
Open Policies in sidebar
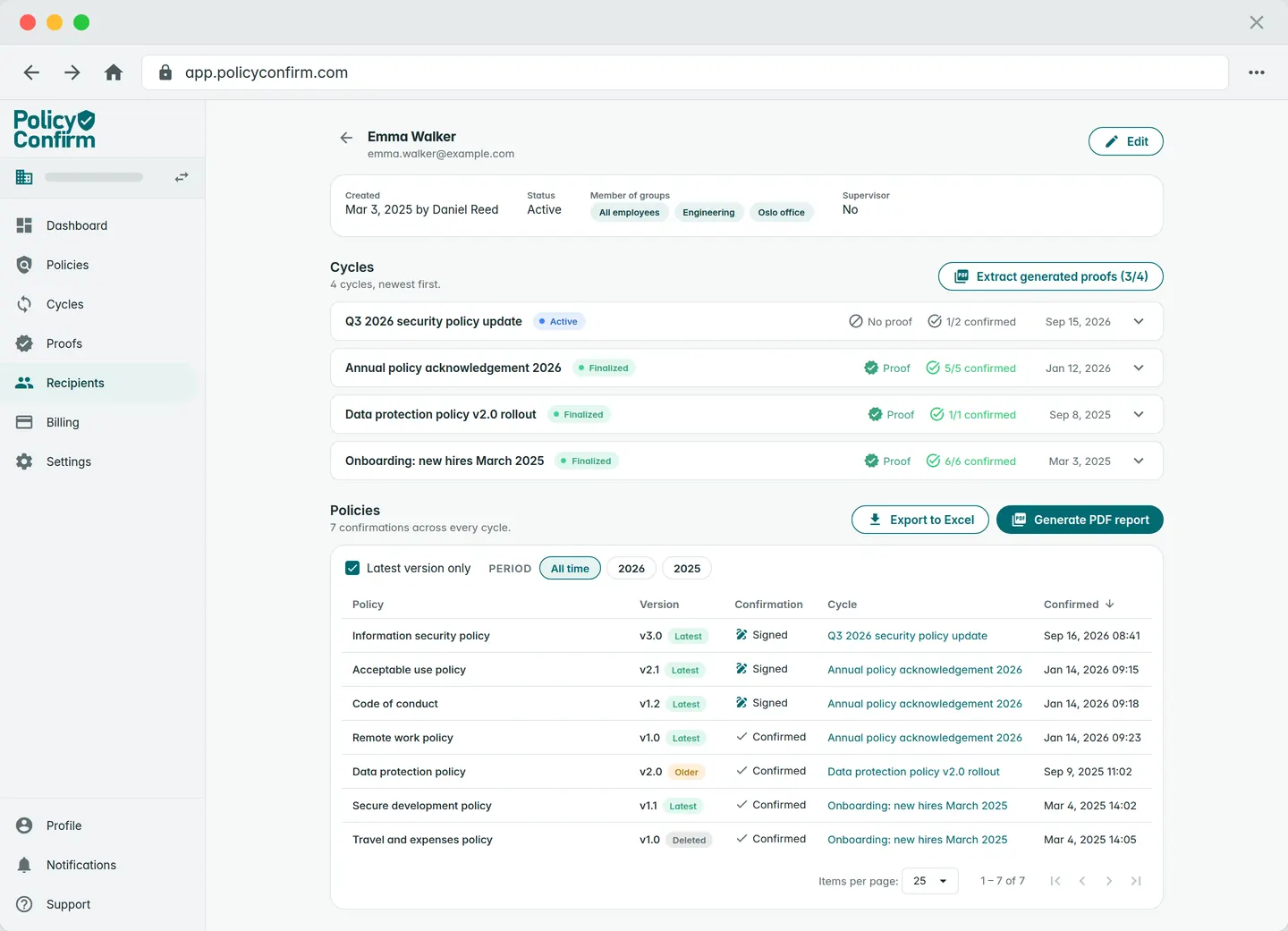click(98, 265)
